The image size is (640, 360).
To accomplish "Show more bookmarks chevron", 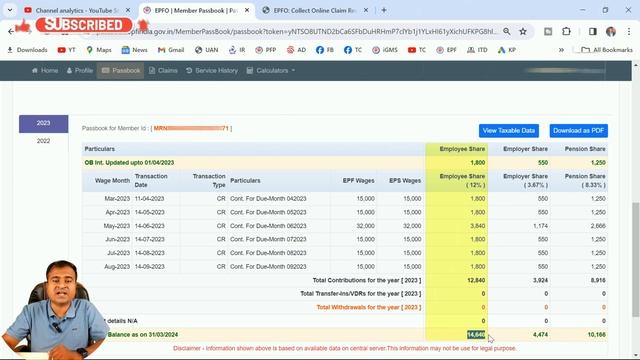I will point(561,50).
